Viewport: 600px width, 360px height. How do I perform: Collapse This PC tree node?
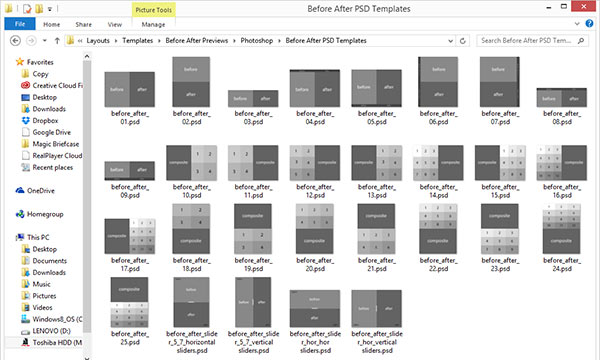point(16,237)
